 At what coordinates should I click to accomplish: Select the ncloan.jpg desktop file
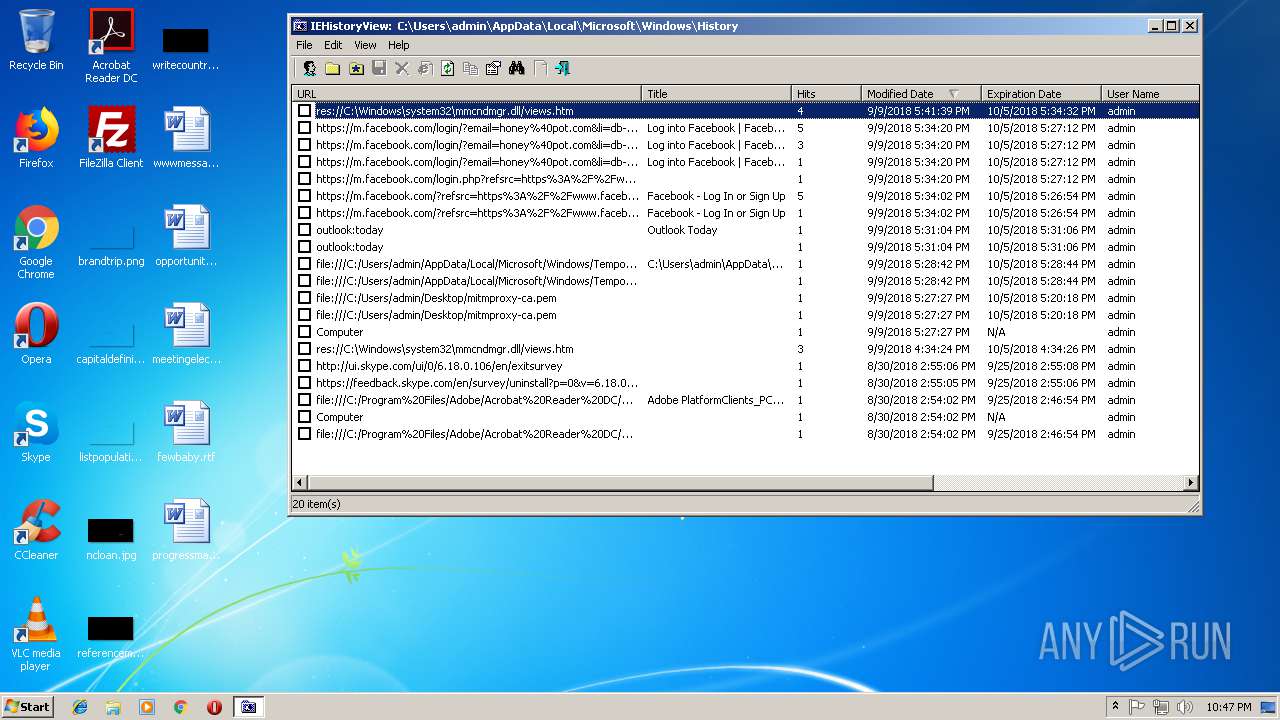[111, 538]
